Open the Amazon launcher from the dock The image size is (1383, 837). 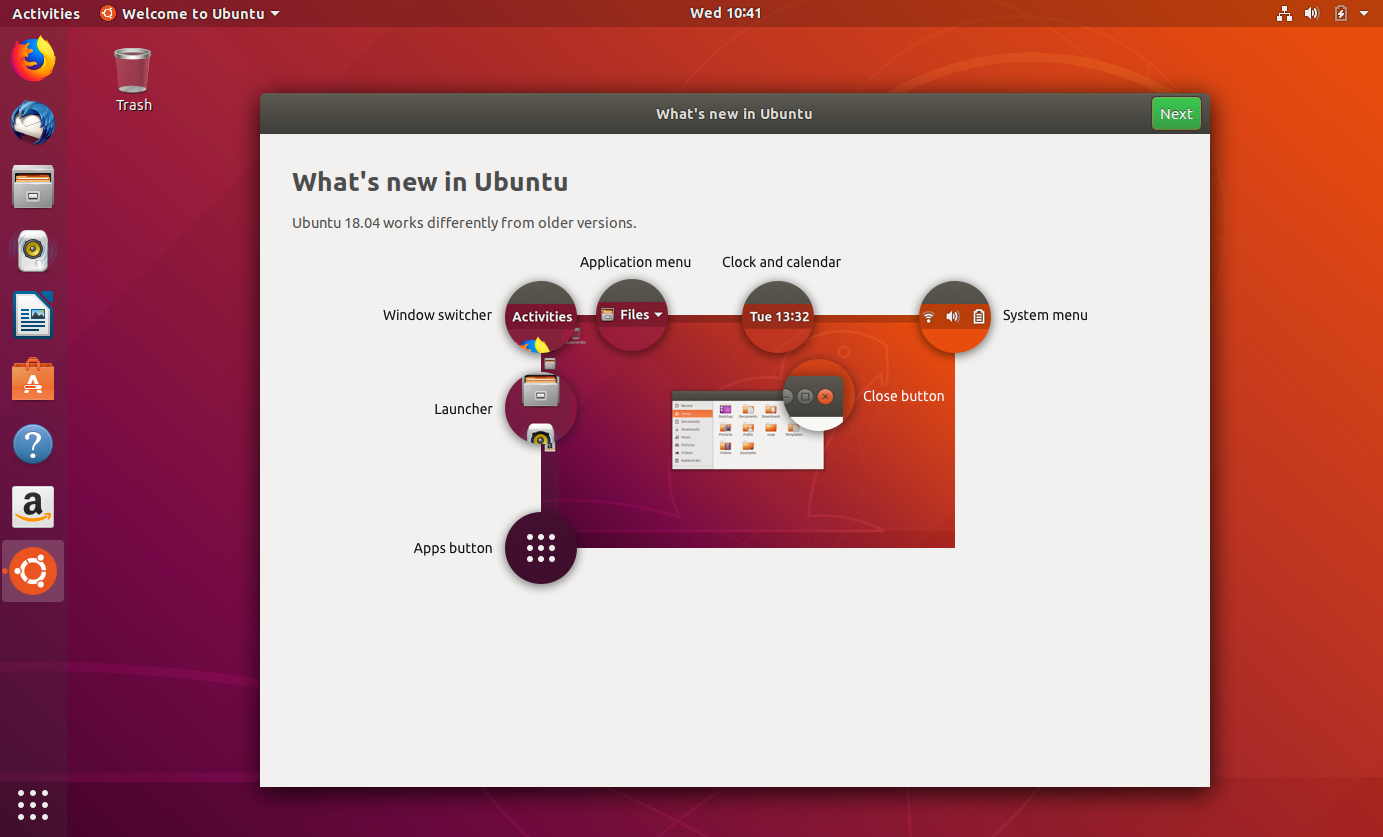pyautogui.click(x=33, y=507)
